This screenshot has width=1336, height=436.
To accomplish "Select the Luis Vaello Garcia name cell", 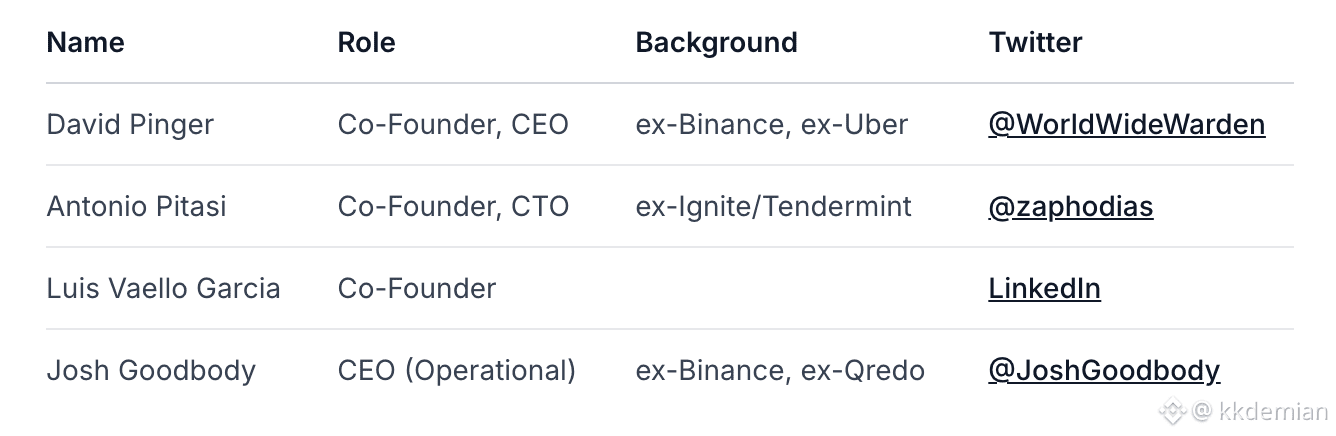I will 163,289.
